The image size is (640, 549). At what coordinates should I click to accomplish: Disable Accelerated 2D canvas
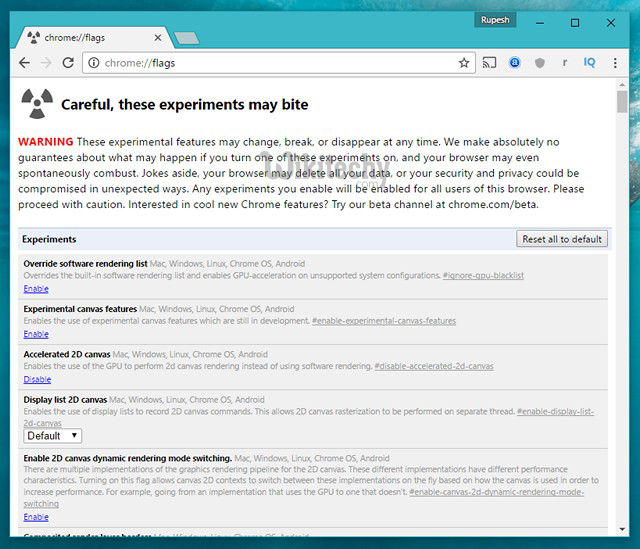coord(37,379)
